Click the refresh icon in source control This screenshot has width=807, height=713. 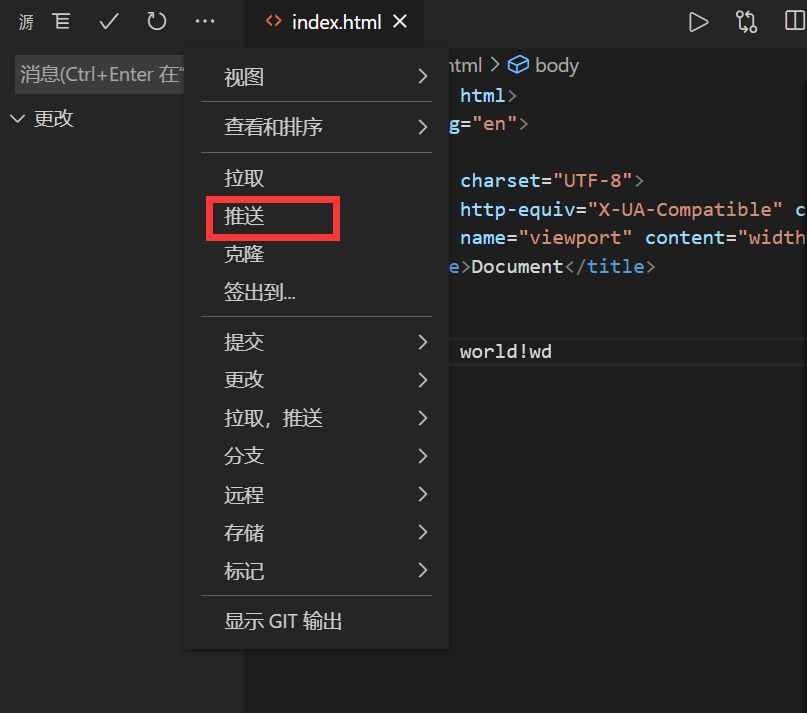pos(156,22)
